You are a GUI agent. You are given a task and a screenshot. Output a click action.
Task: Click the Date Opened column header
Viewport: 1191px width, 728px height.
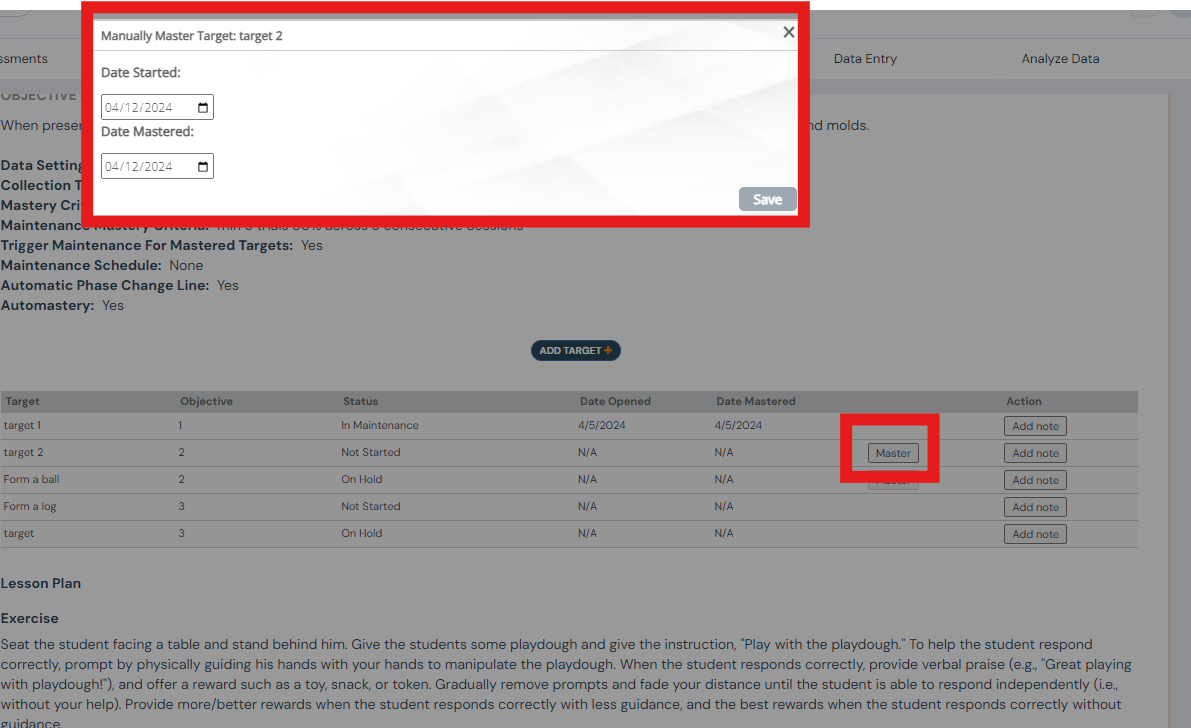click(x=615, y=401)
